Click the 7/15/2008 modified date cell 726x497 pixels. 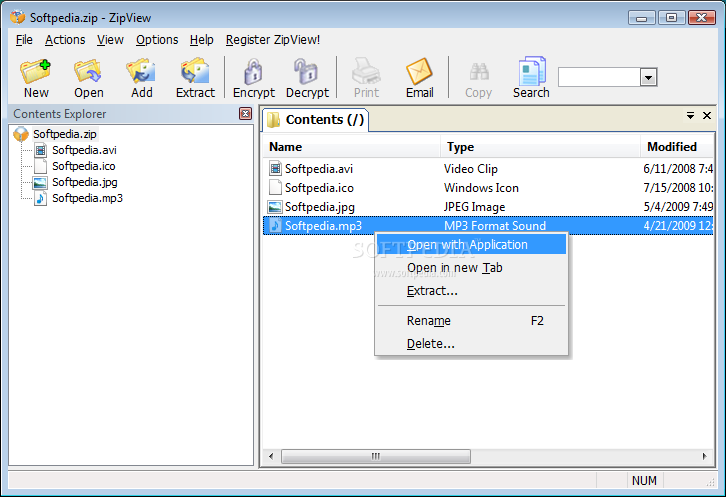[x=678, y=188]
